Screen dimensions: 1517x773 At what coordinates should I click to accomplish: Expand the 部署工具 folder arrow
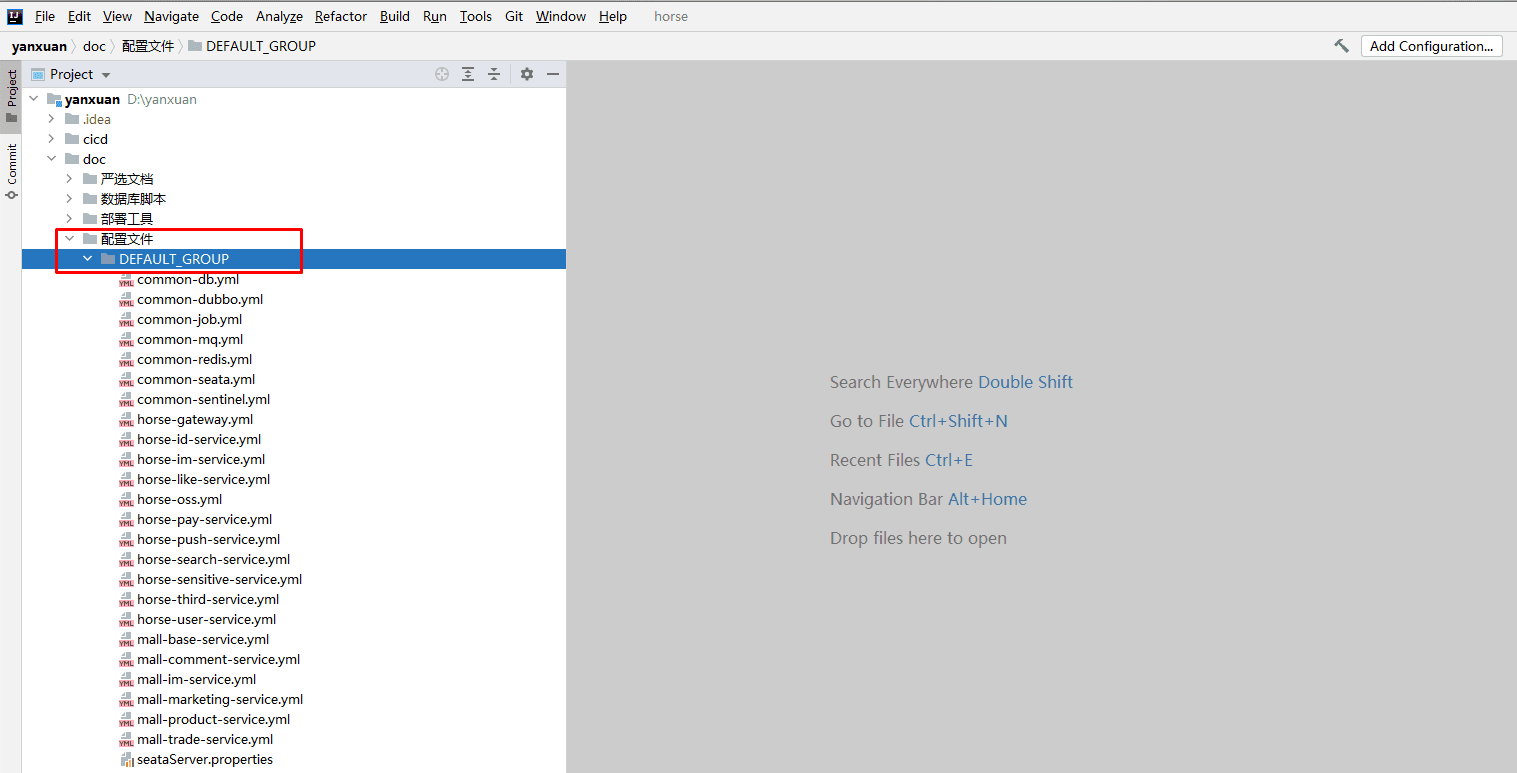(x=69, y=219)
